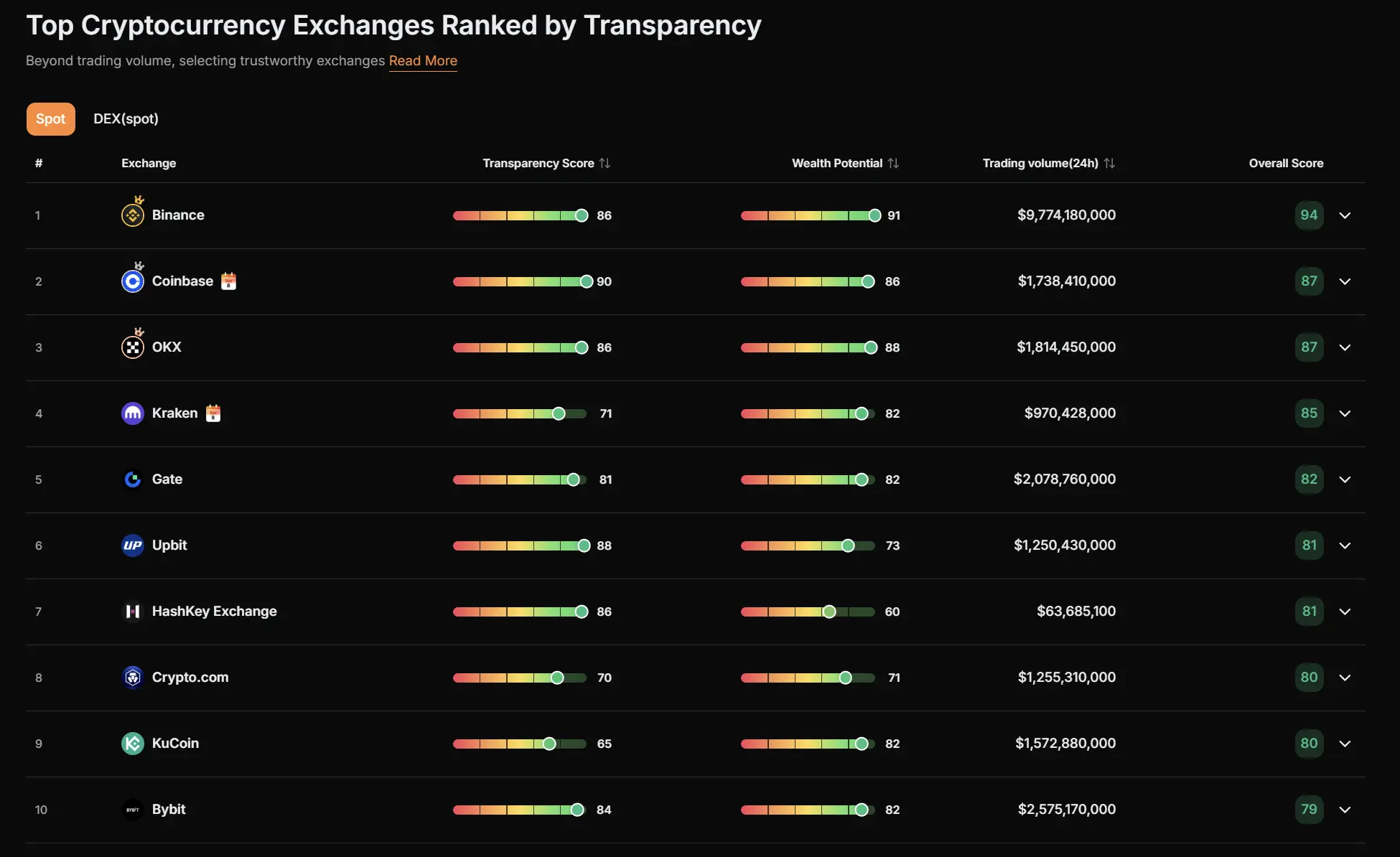Sort by Trading volume(24h) arrows icon
The height and width of the screenshot is (857, 1400).
[1109, 164]
